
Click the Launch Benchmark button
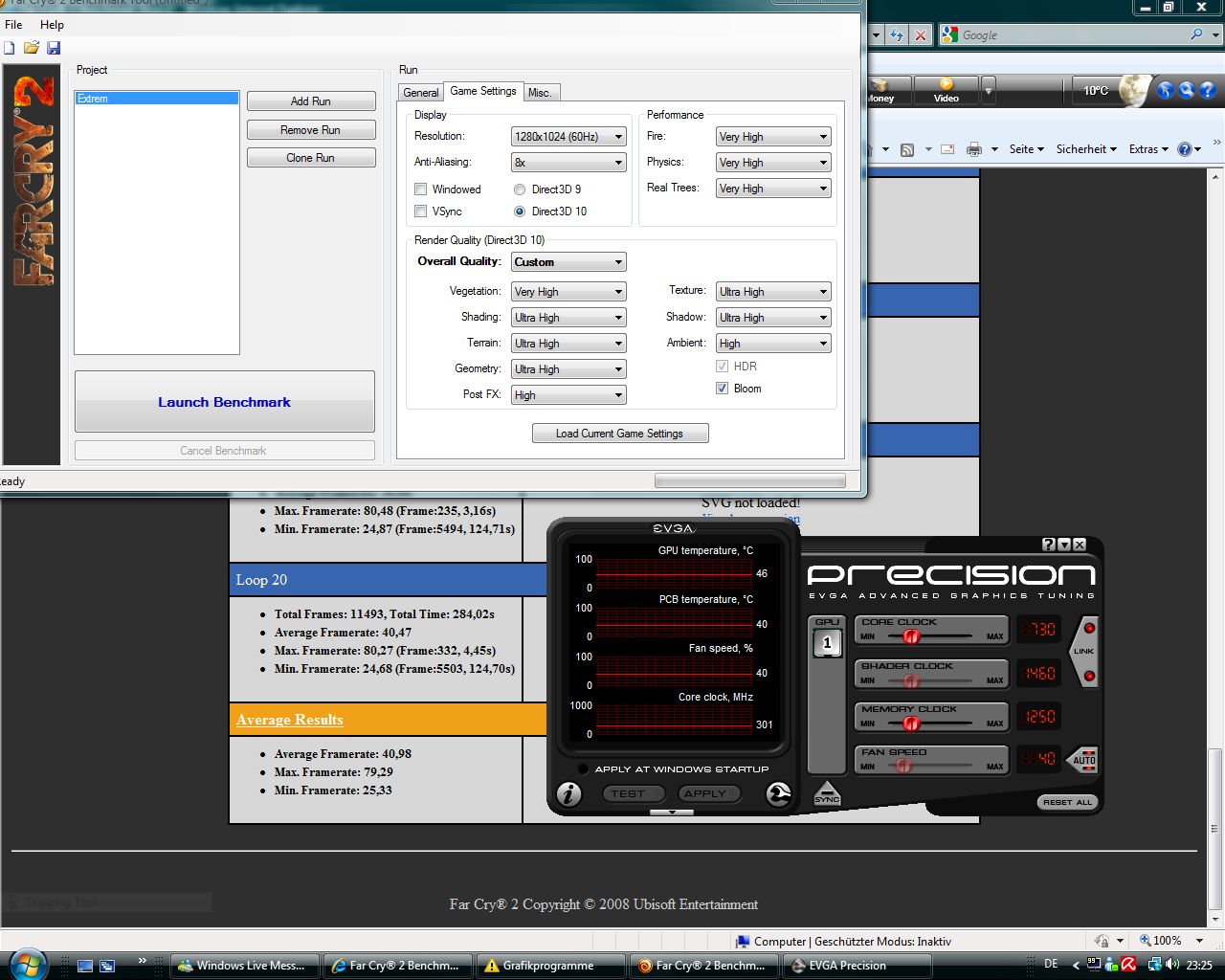225,402
